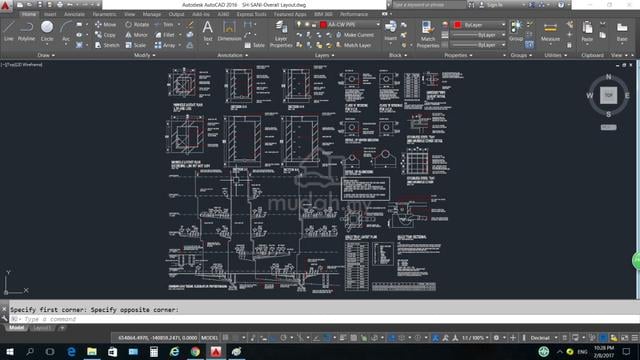The width and height of the screenshot is (640, 360).
Task: Select the Line drawing tool
Action: (x=9, y=32)
